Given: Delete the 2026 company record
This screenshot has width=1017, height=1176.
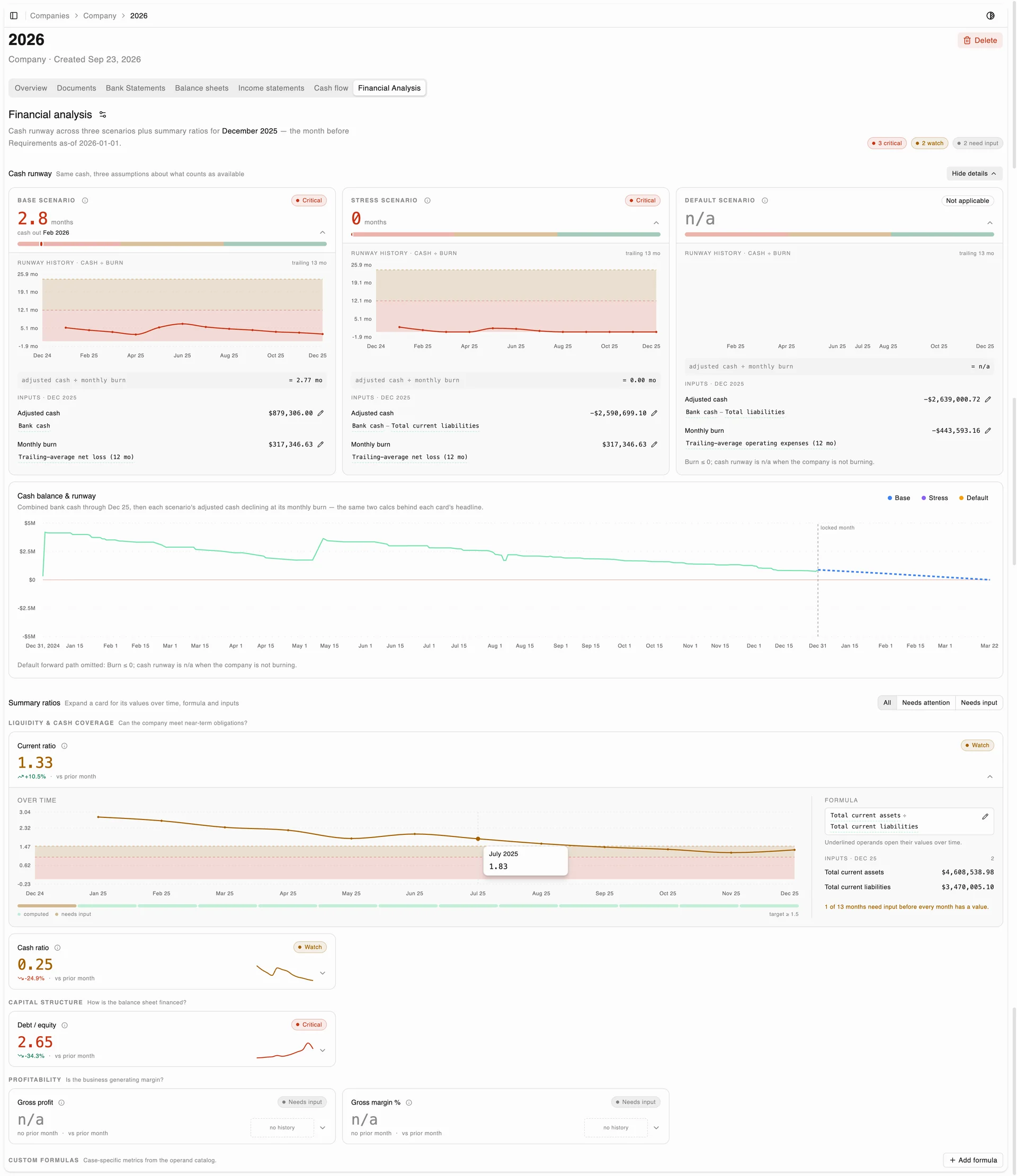Looking at the screenshot, I should [x=979, y=40].
